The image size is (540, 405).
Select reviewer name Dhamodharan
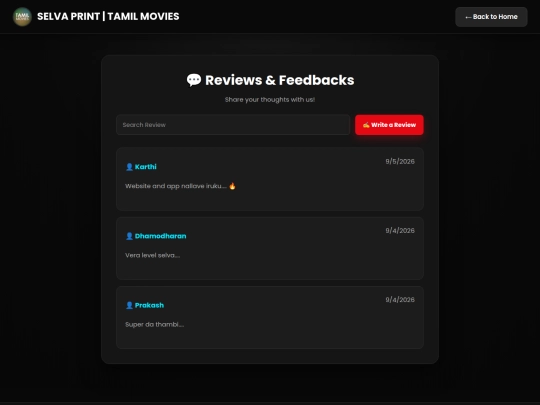[x=160, y=236]
